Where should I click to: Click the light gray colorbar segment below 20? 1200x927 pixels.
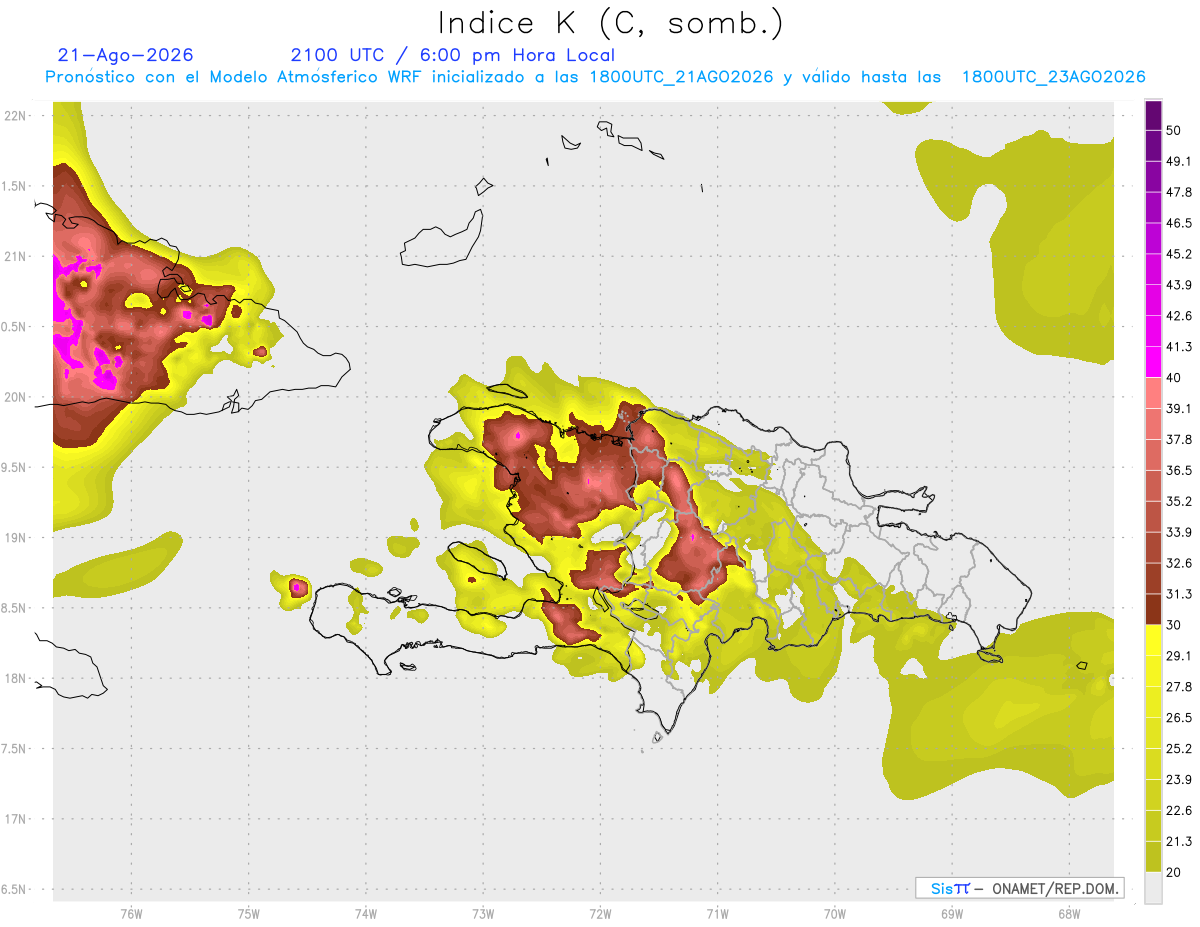[x=1154, y=887]
